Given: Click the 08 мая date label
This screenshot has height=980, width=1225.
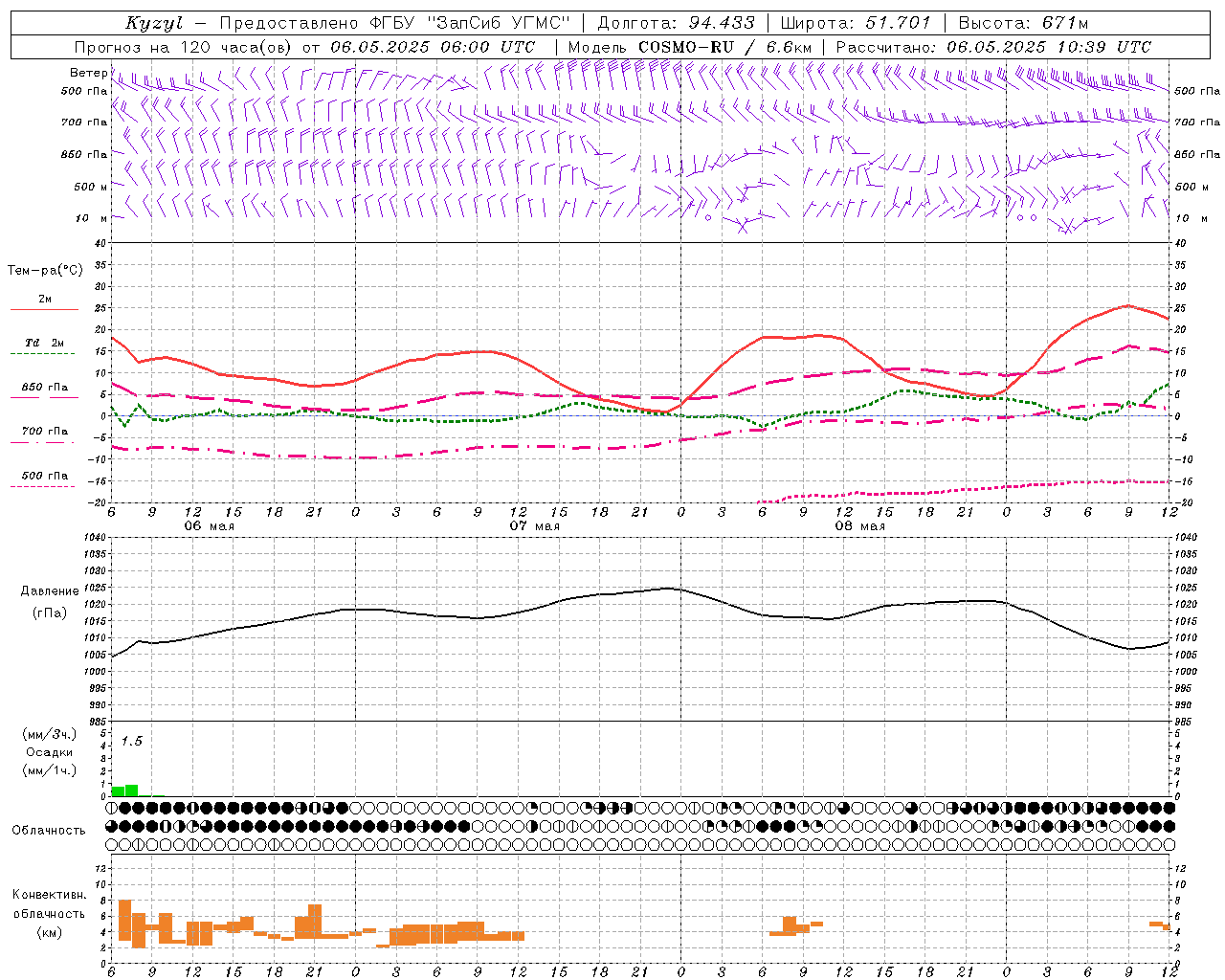Looking at the screenshot, I should [859, 526].
